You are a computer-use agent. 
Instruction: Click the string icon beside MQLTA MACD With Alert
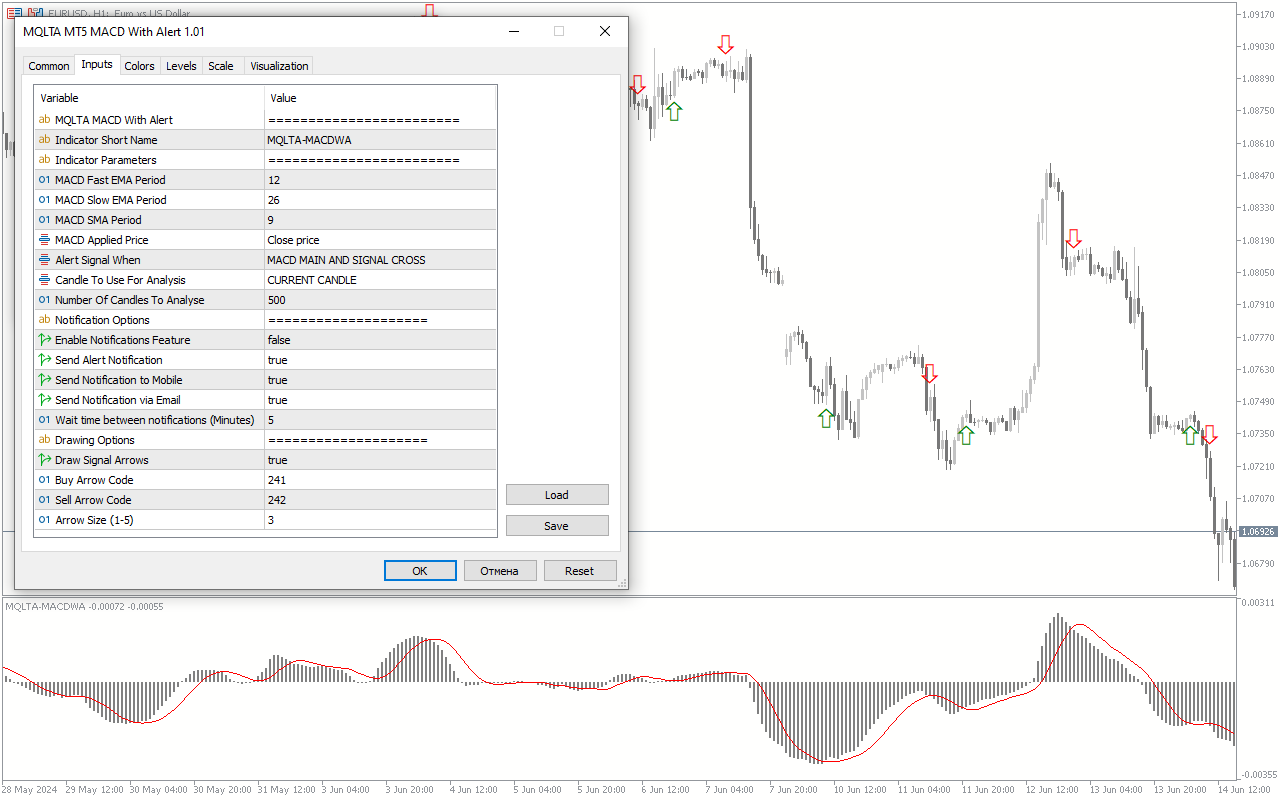[x=44, y=120]
